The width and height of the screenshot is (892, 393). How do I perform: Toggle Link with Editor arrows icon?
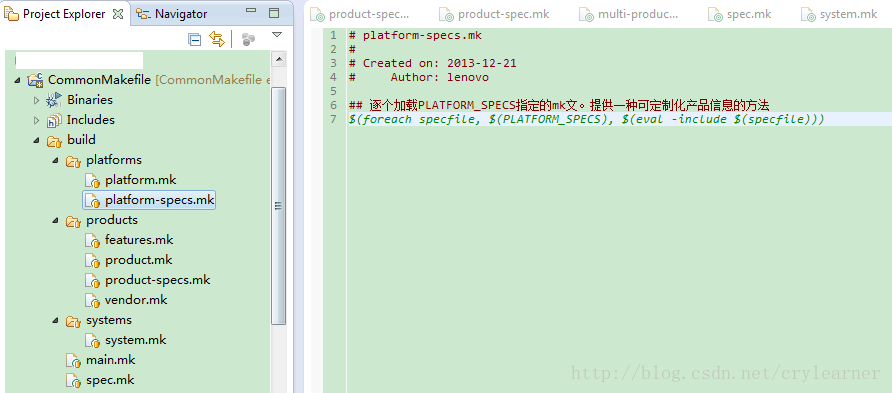[x=217, y=39]
